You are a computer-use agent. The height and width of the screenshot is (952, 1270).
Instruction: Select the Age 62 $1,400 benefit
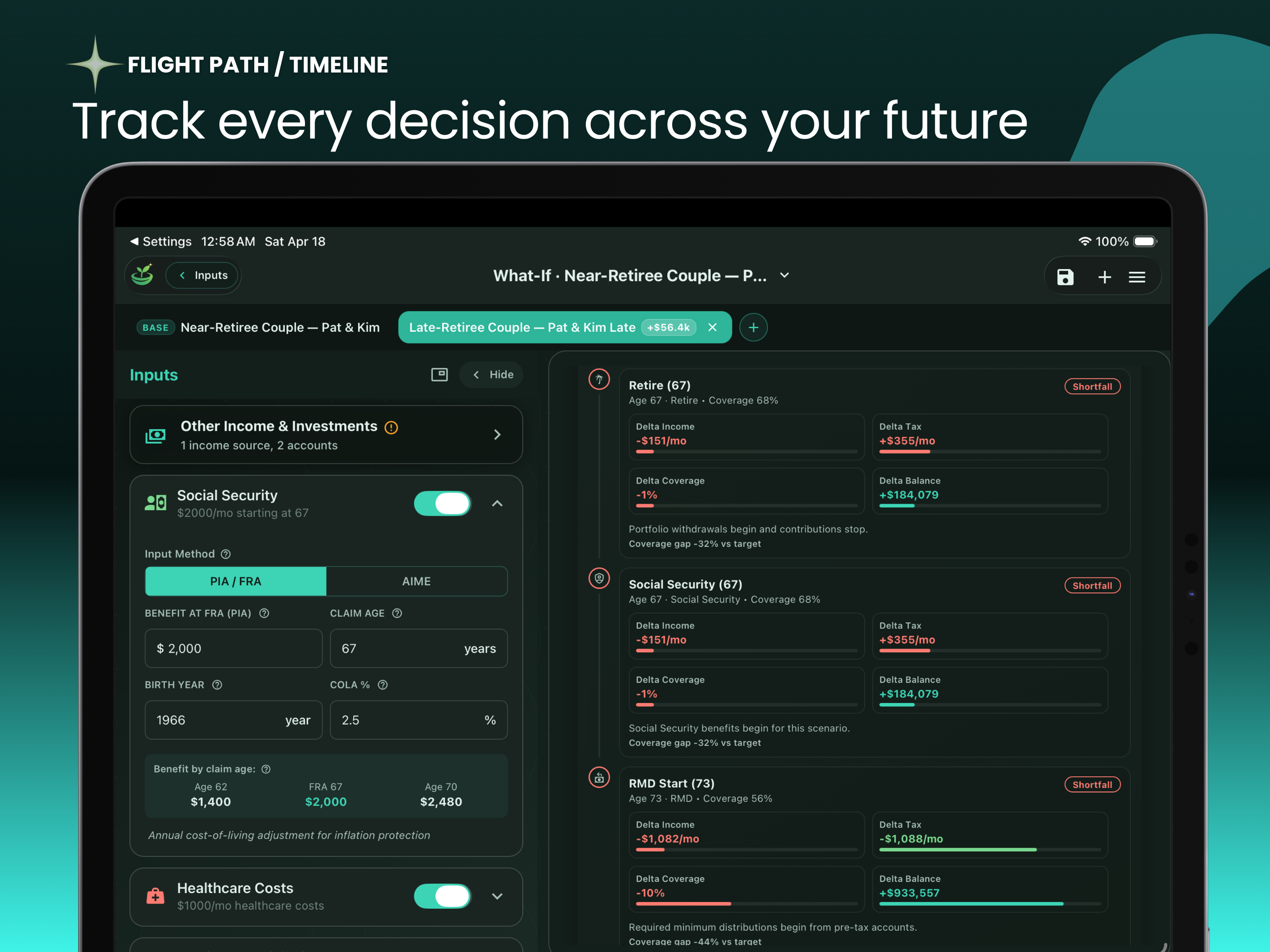tap(211, 795)
